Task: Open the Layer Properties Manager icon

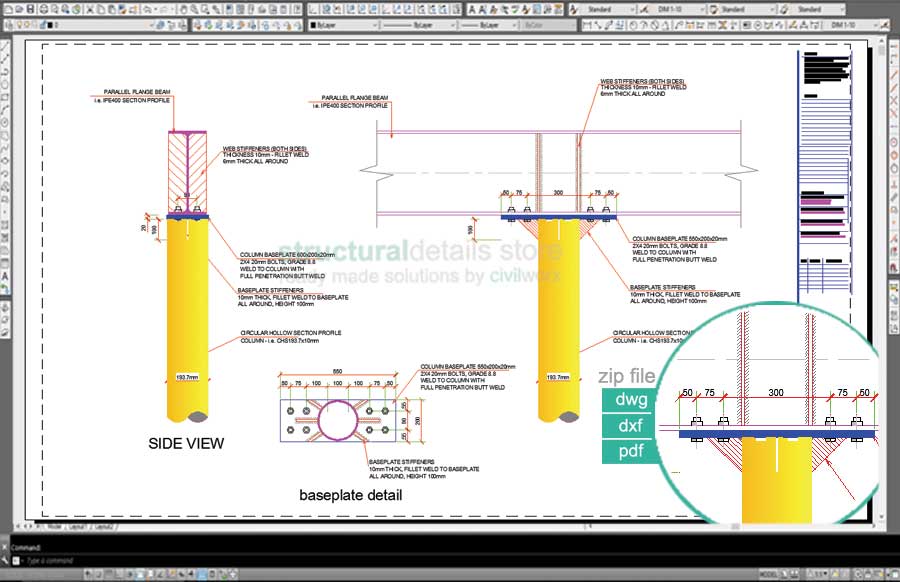Action: pyautogui.click(x=9, y=25)
